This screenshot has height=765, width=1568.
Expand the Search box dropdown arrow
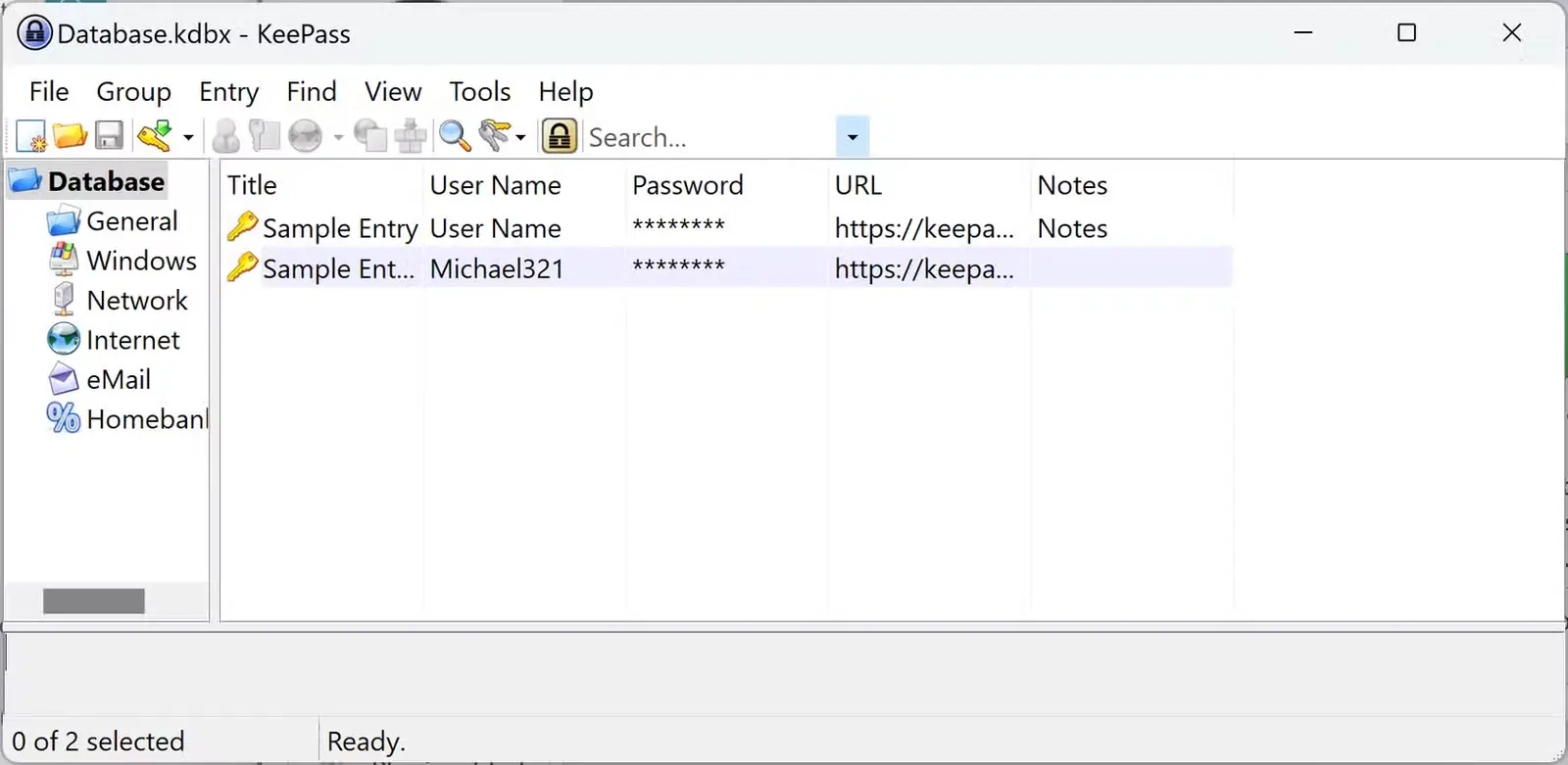(x=853, y=137)
